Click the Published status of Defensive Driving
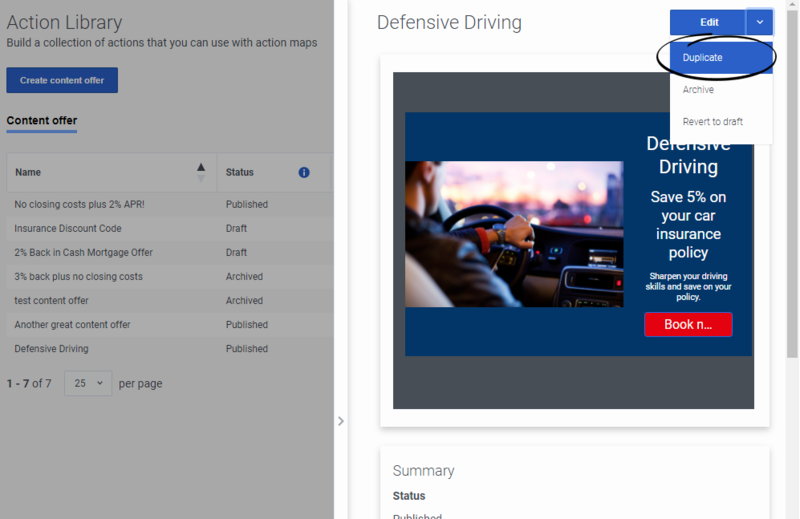Screen dimensions: 800x519 pyautogui.click(x=247, y=349)
